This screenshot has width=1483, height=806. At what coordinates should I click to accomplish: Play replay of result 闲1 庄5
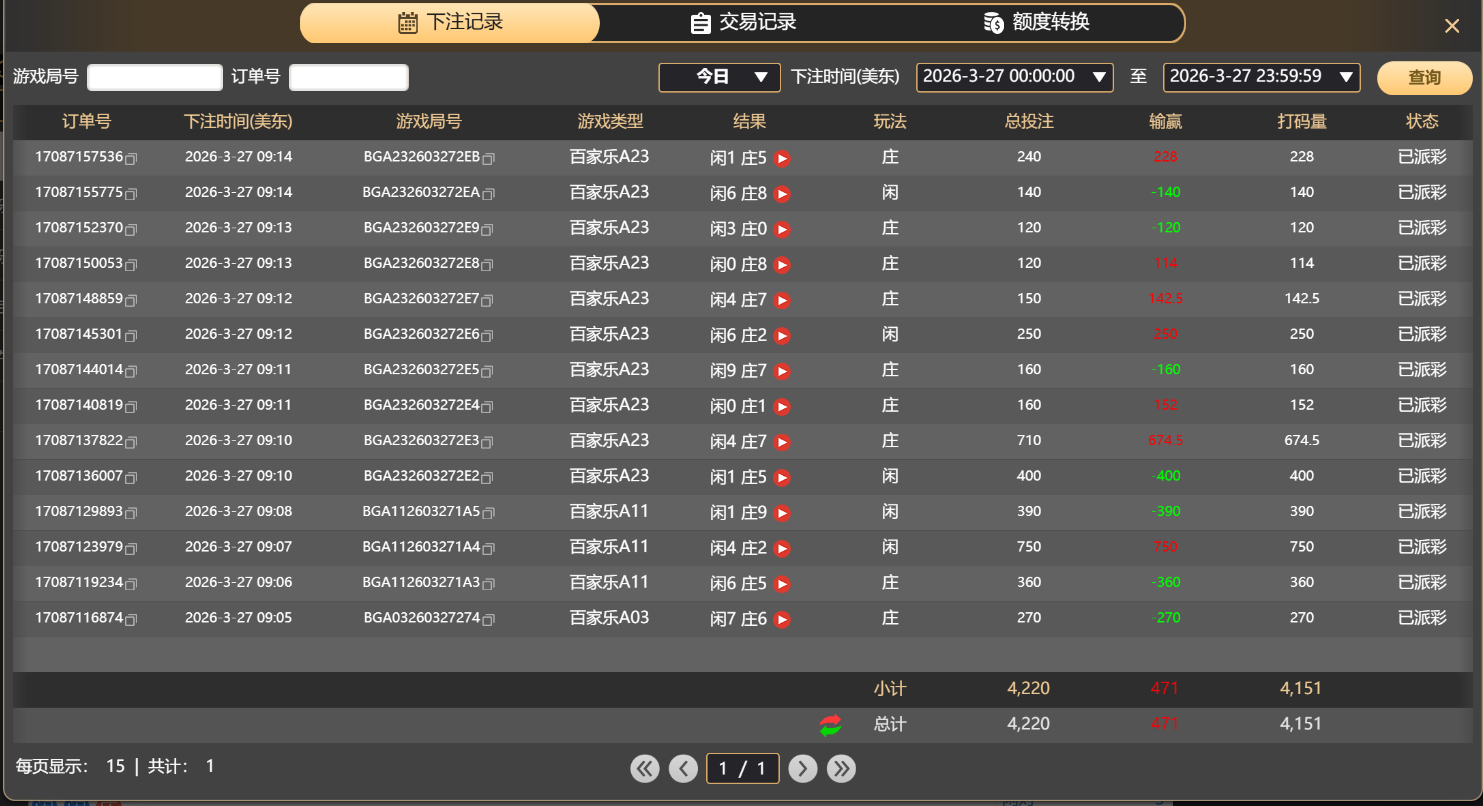click(x=781, y=157)
